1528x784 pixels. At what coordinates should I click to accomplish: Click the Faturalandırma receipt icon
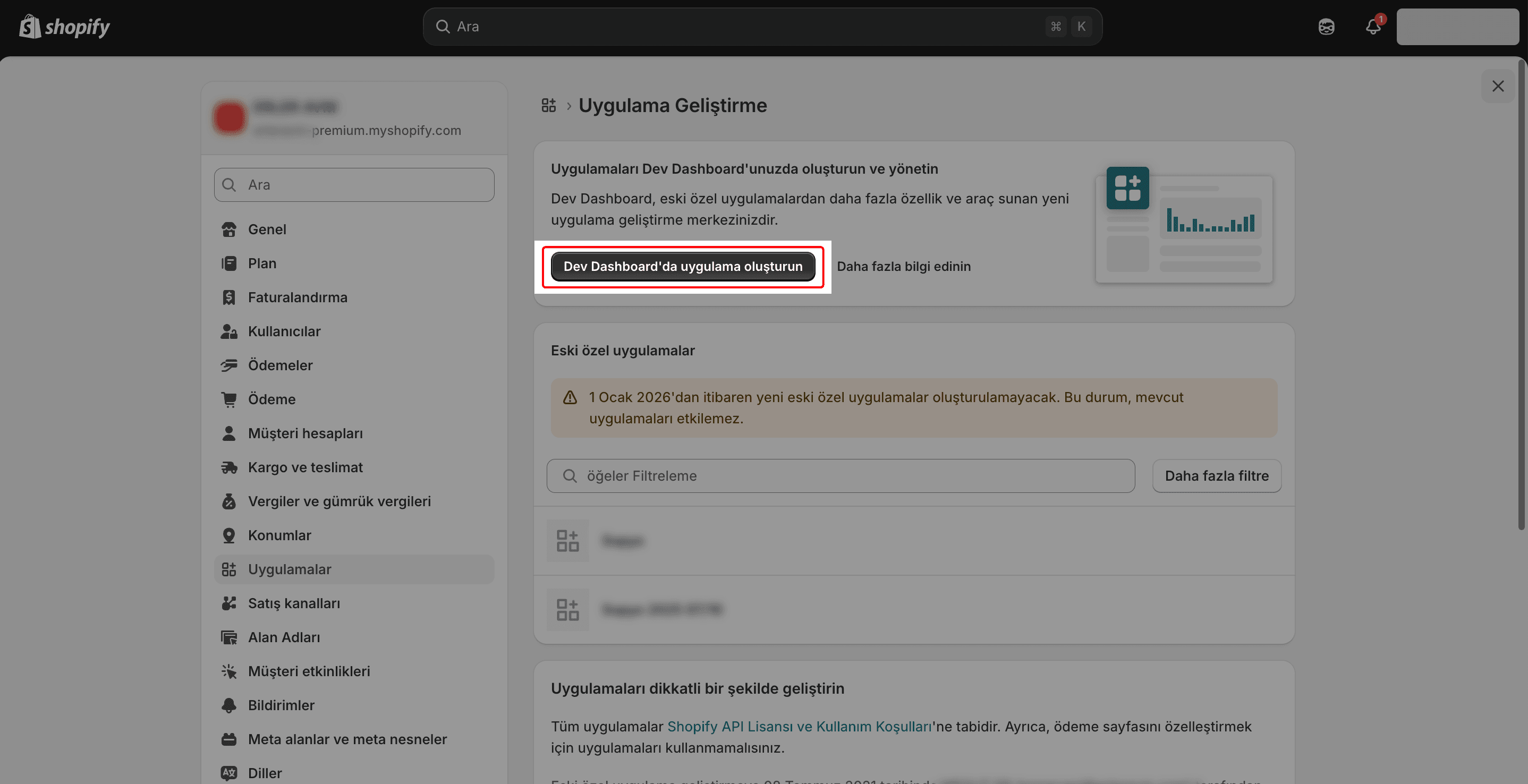click(x=229, y=297)
